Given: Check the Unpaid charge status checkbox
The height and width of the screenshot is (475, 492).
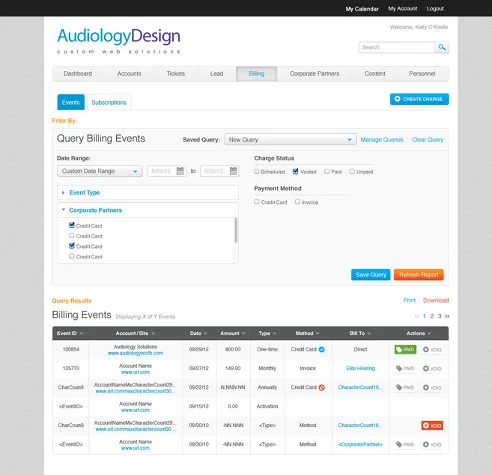Looking at the screenshot, I should pos(352,171).
